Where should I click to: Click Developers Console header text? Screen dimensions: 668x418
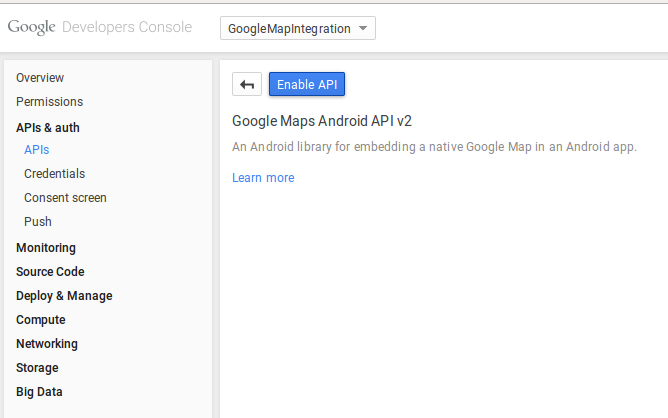click(127, 27)
